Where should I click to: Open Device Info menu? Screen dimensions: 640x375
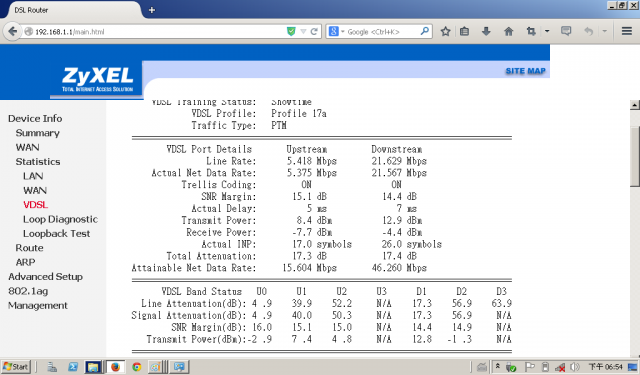click(x=35, y=119)
